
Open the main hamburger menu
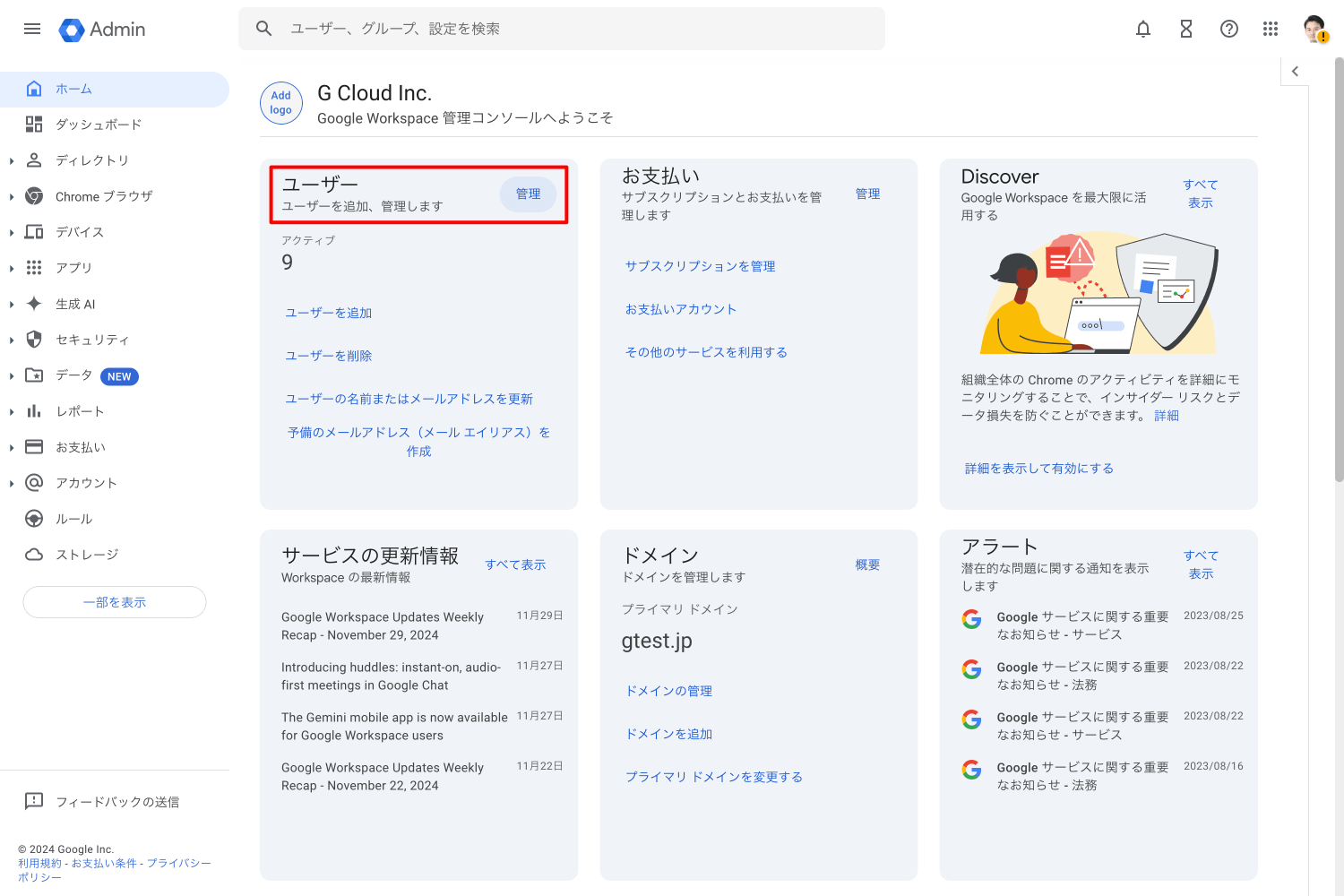click(32, 29)
